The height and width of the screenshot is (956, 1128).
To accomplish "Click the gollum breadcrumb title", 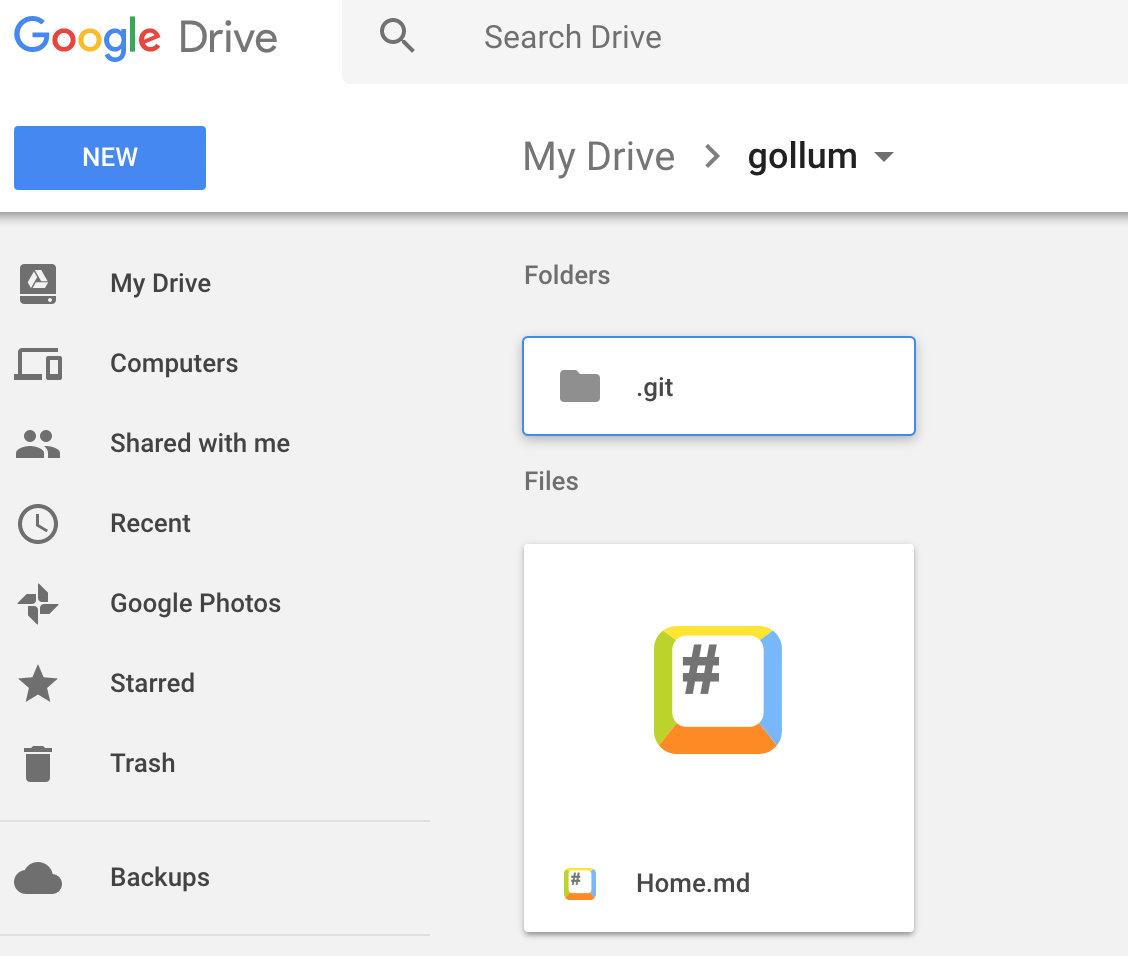I will [x=802, y=156].
